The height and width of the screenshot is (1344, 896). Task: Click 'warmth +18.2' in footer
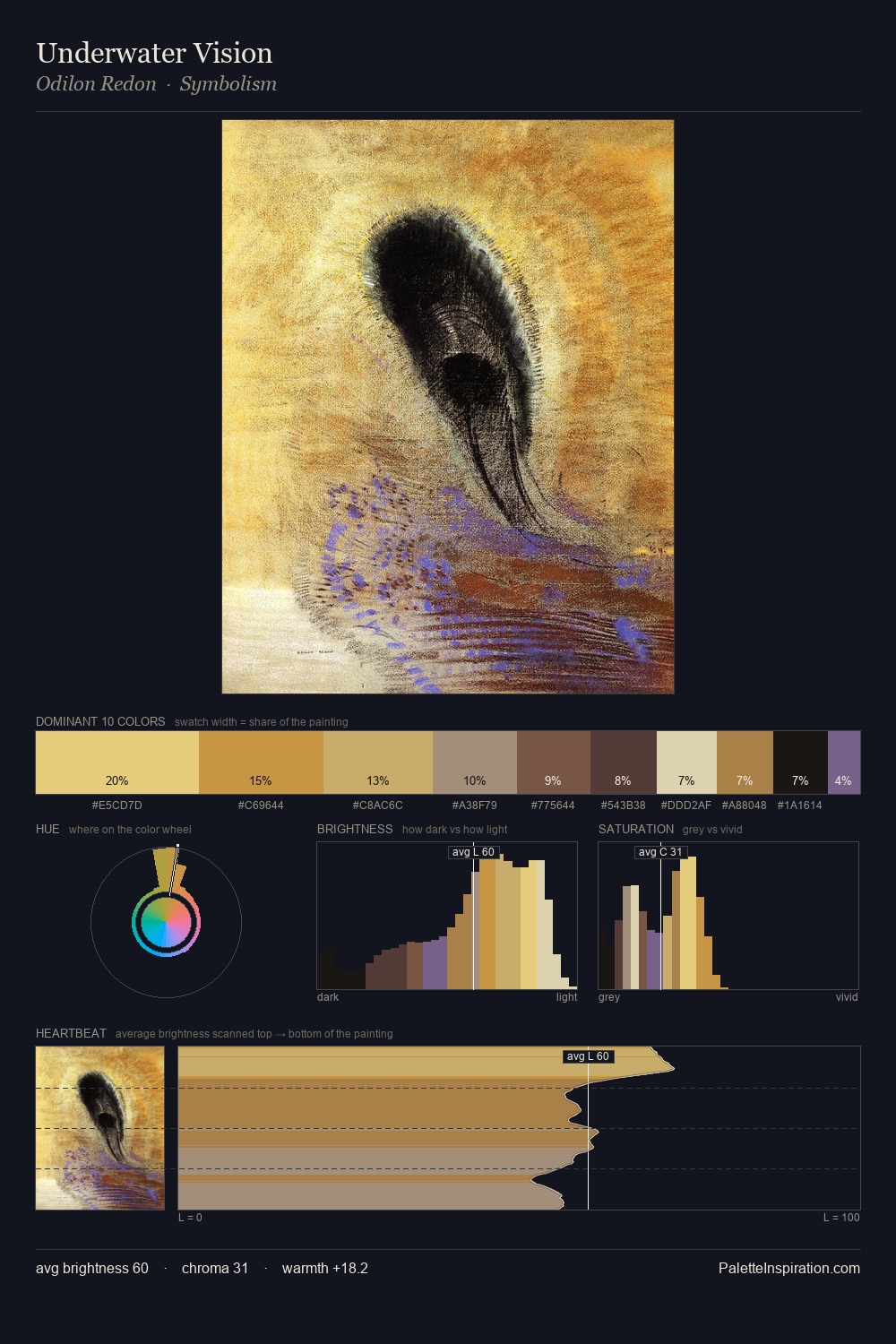[x=325, y=1268]
